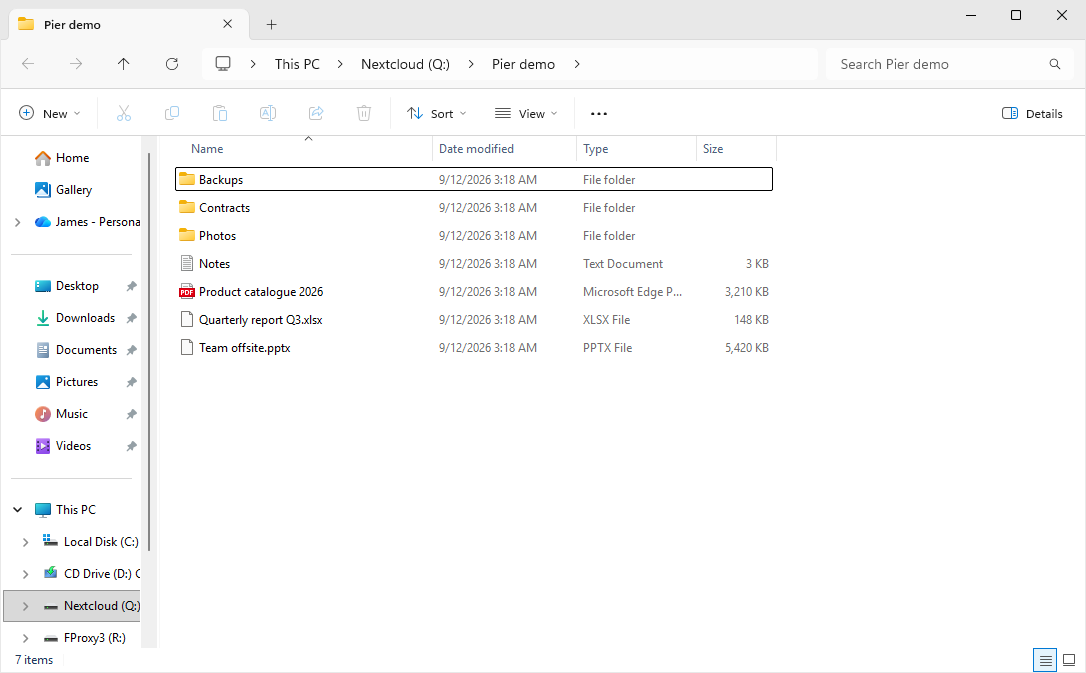The image size is (1086, 673).
Task: Expand the Local Disk (C:) tree node
Action: [x=26, y=542]
